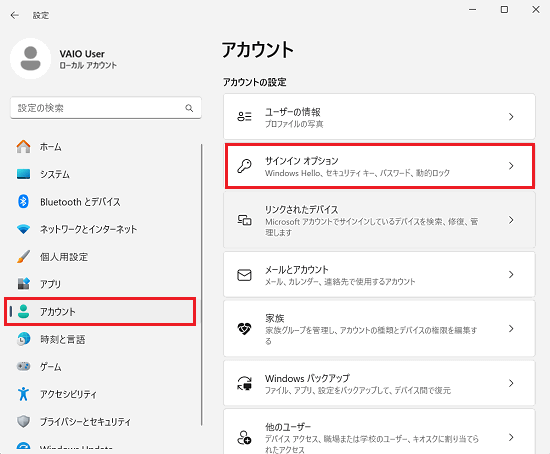Click the key icon for サインイン オプション
This screenshot has height=454, width=550.
tap(244, 166)
